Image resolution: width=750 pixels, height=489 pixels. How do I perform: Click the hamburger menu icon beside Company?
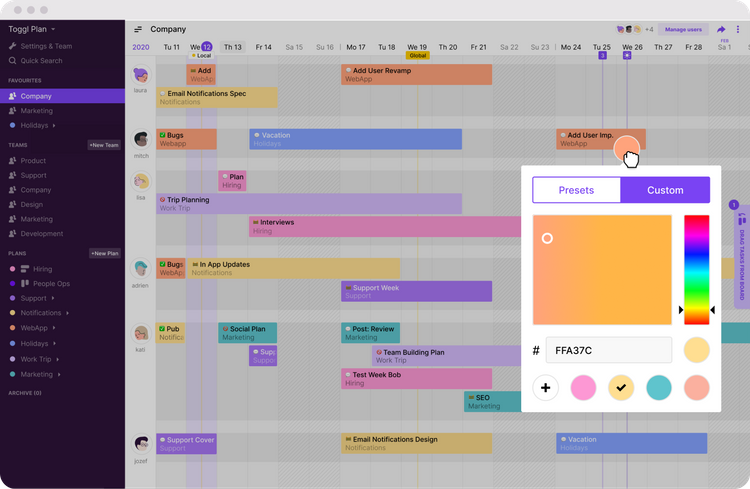tap(138, 30)
